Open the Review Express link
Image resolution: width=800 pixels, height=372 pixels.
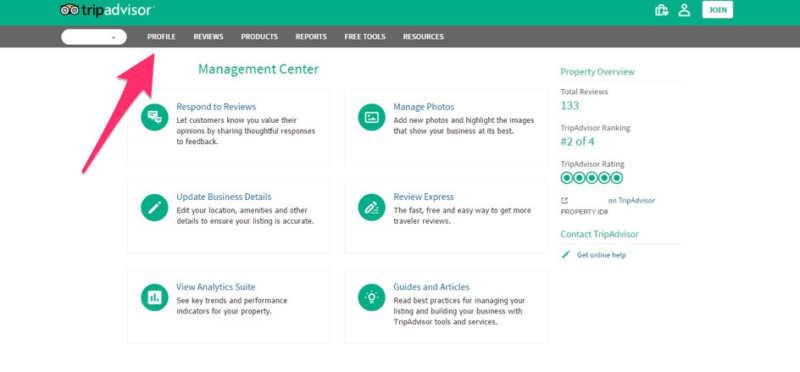pyautogui.click(x=423, y=197)
